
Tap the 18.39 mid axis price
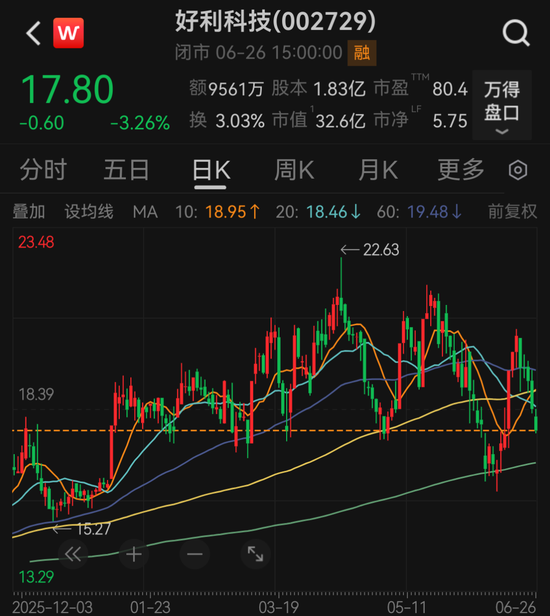pyautogui.click(x=36, y=394)
